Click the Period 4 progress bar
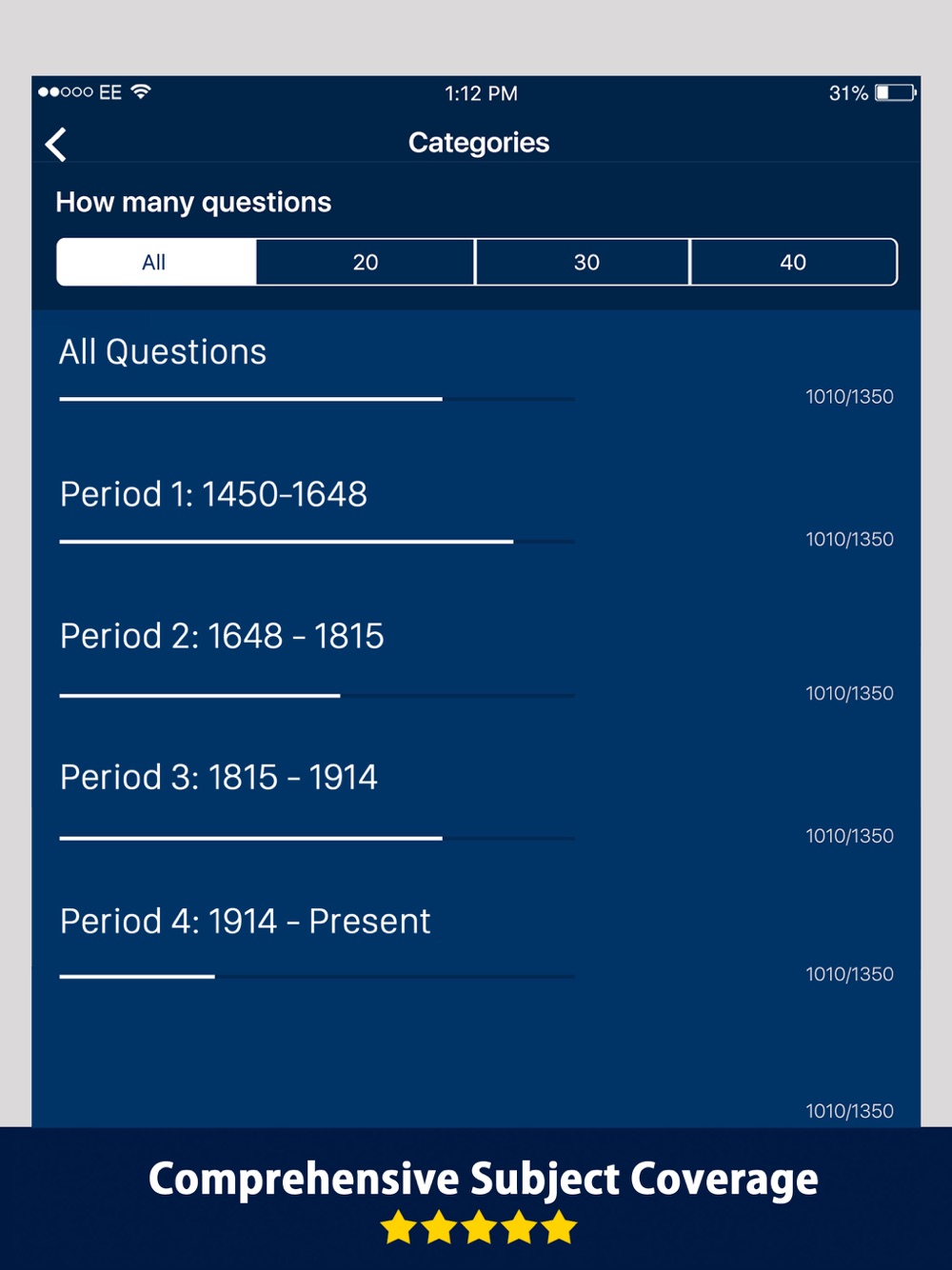Viewport: 952px width, 1270px height. [317, 977]
